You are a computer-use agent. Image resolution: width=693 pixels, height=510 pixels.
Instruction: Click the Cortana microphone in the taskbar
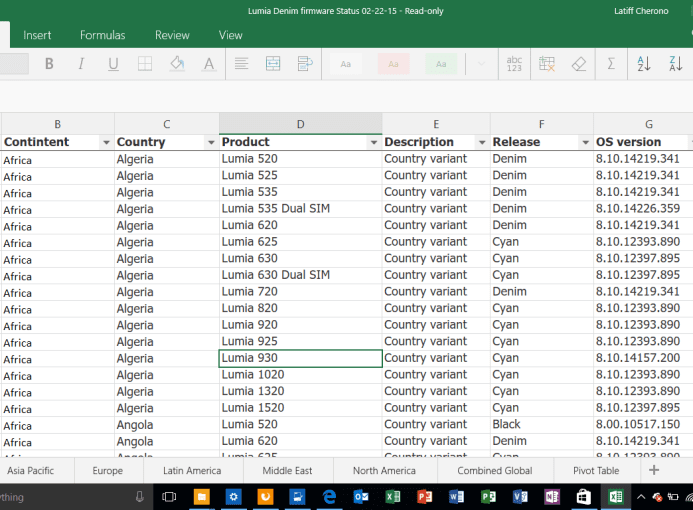pyautogui.click(x=140, y=497)
